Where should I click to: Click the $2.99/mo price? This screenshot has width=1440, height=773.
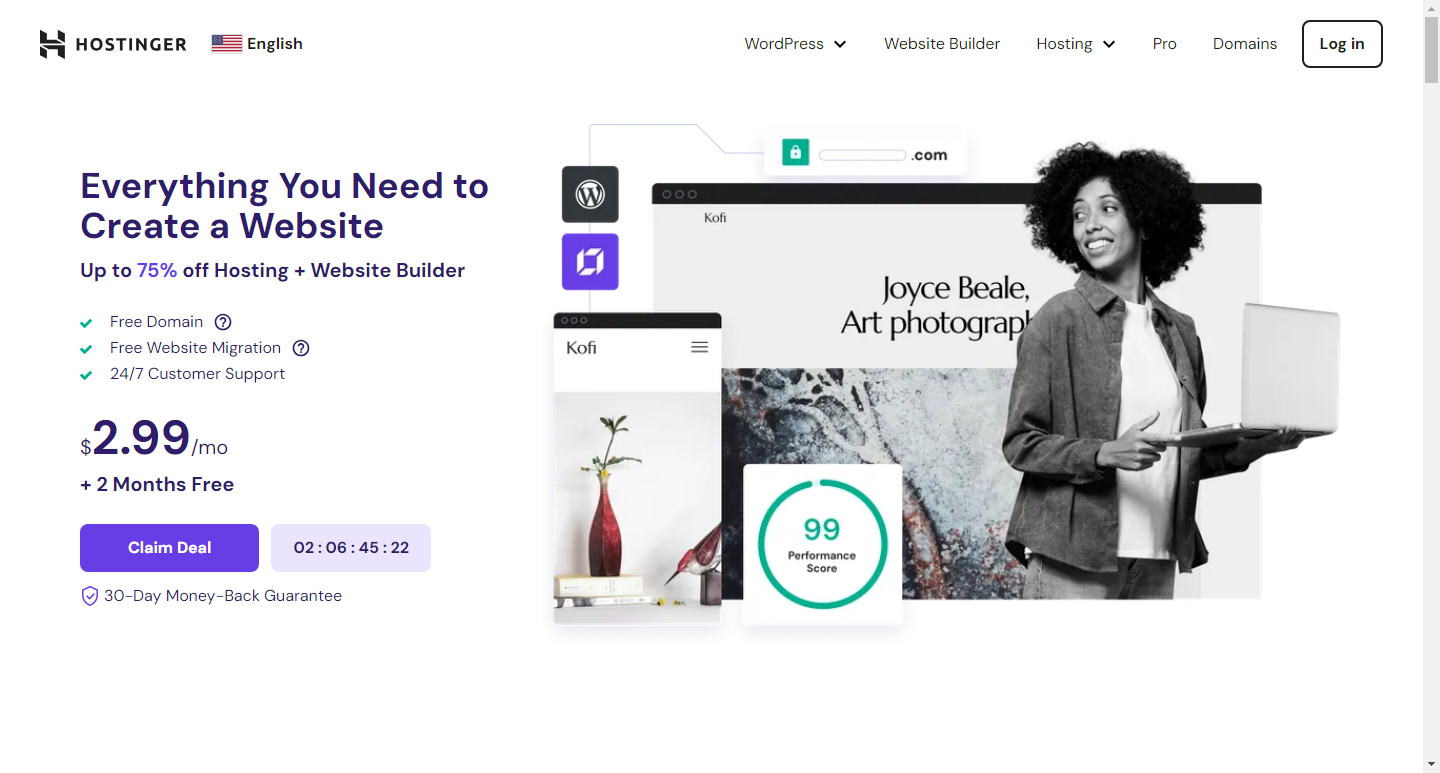[154, 439]
